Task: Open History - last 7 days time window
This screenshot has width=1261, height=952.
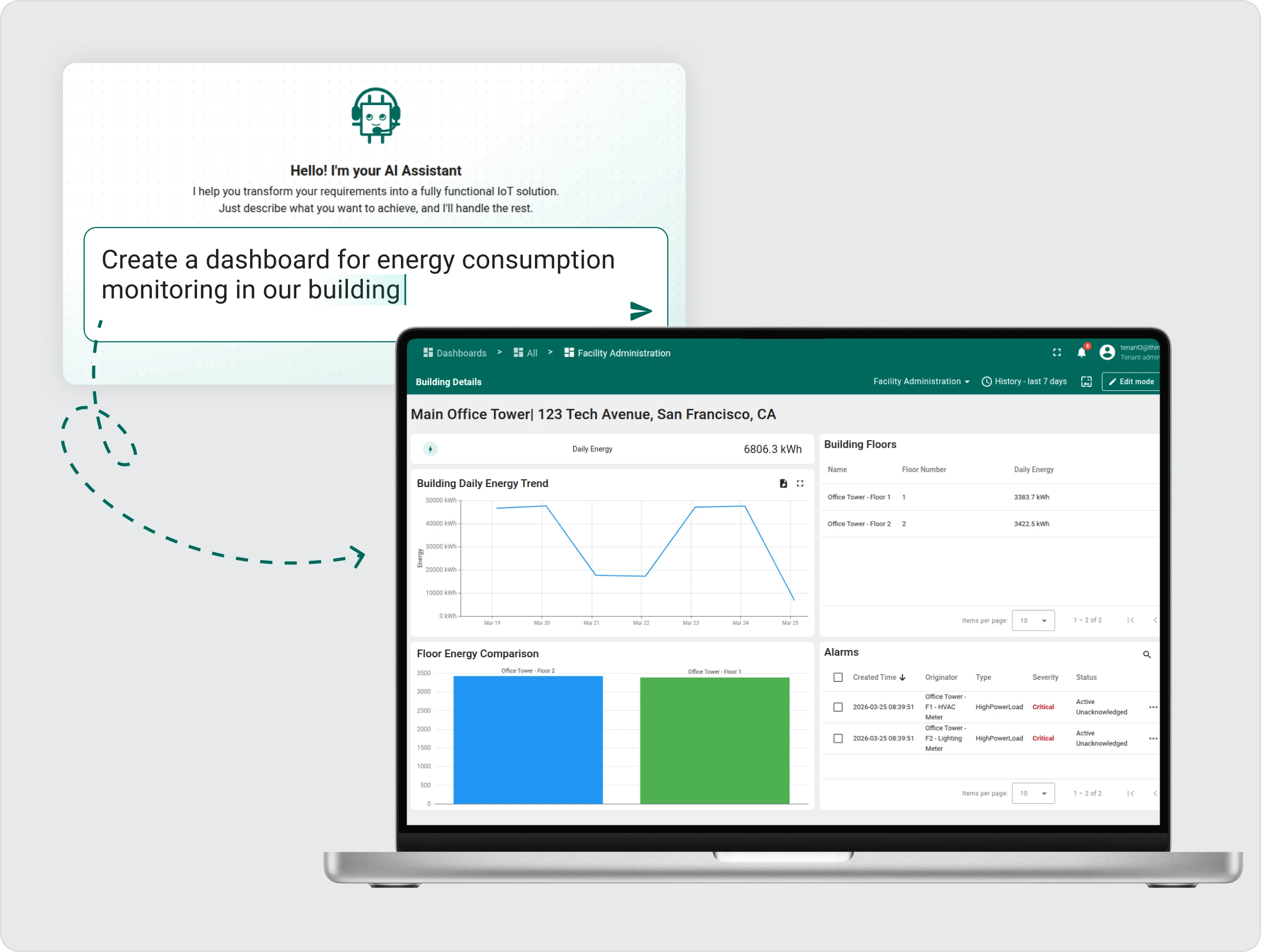Action: 1025,381
